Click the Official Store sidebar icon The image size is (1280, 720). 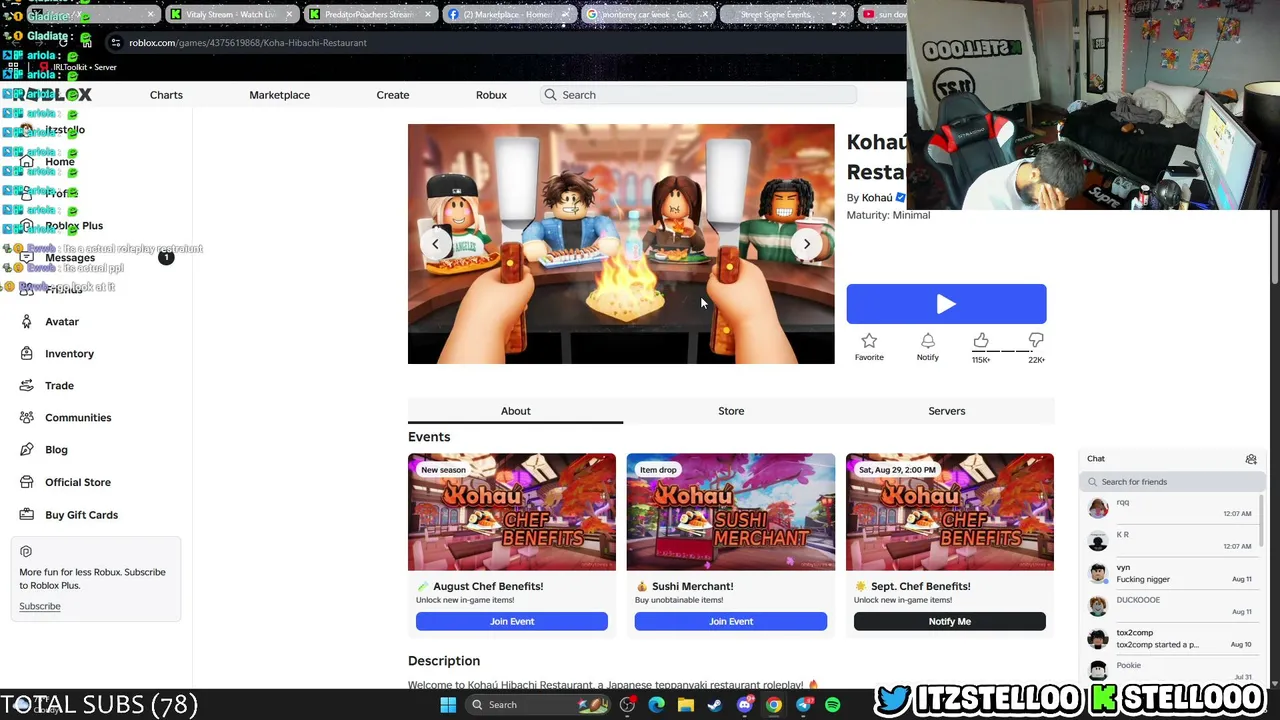(x=27, y=482)
